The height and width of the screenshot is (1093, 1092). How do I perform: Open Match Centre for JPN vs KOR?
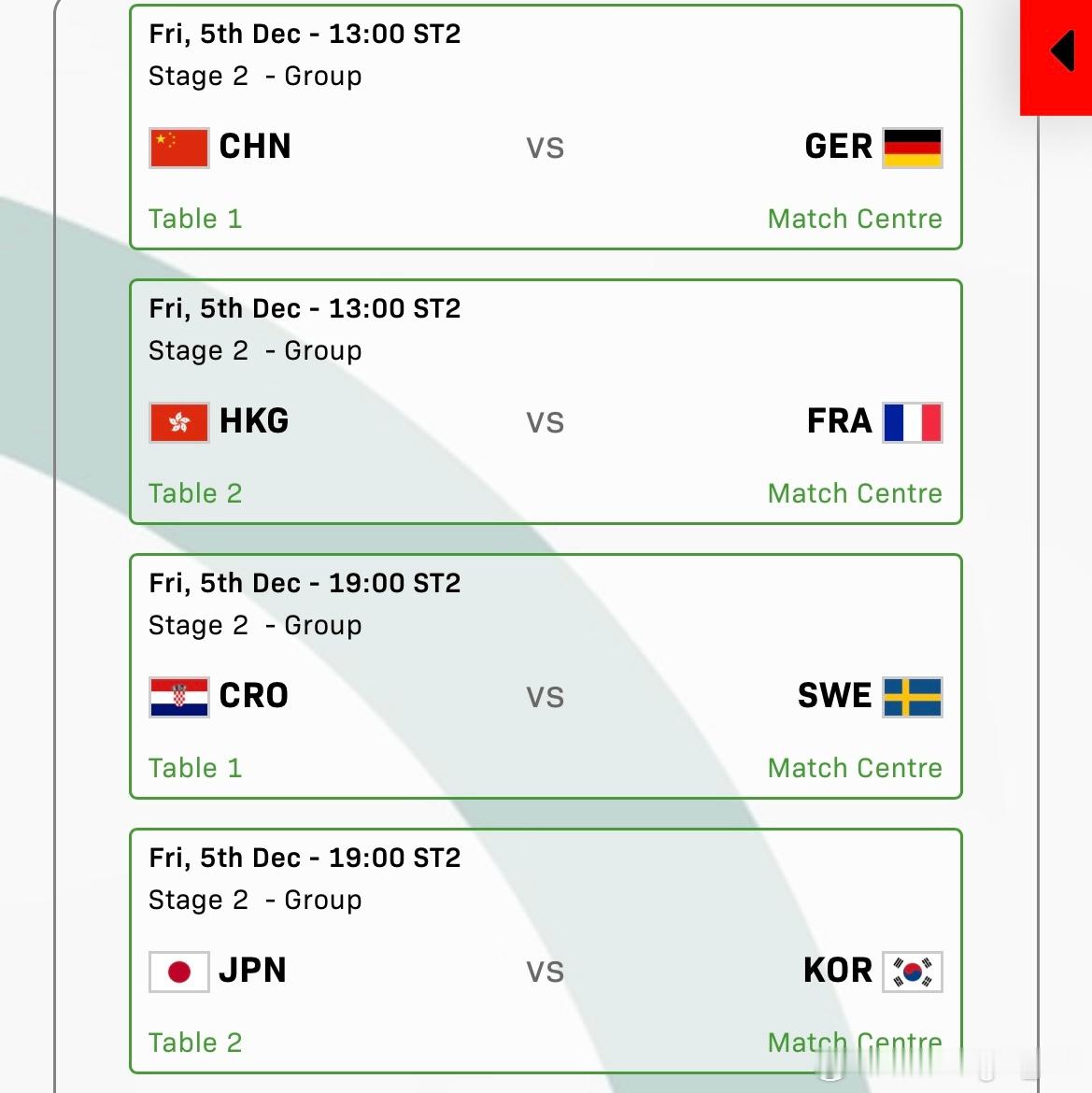pyautogui.click(x=855, y=1043)
